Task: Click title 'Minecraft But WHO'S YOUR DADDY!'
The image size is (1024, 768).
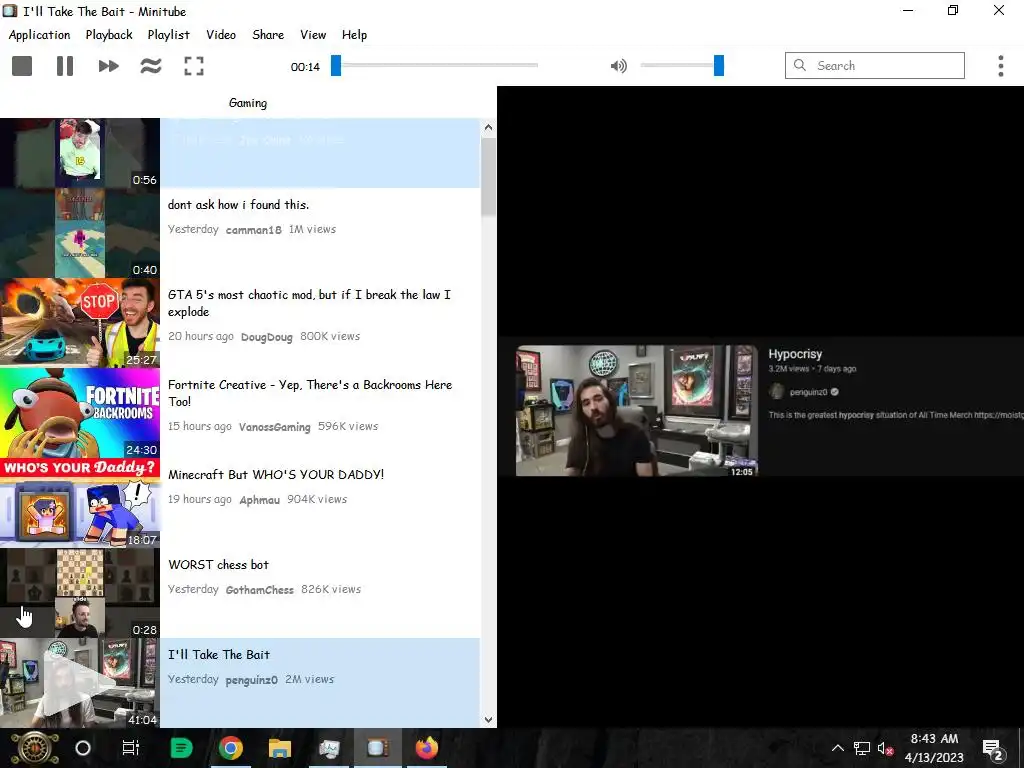Action: [x=276, y=475]
